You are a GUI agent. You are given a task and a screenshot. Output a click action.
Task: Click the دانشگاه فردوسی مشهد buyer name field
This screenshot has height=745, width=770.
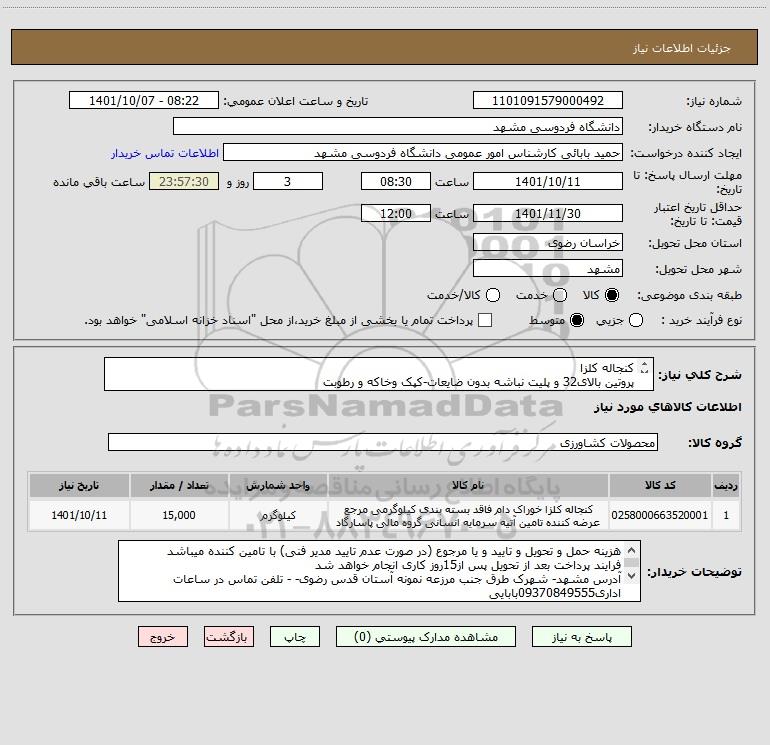click(x=398, y=127)
